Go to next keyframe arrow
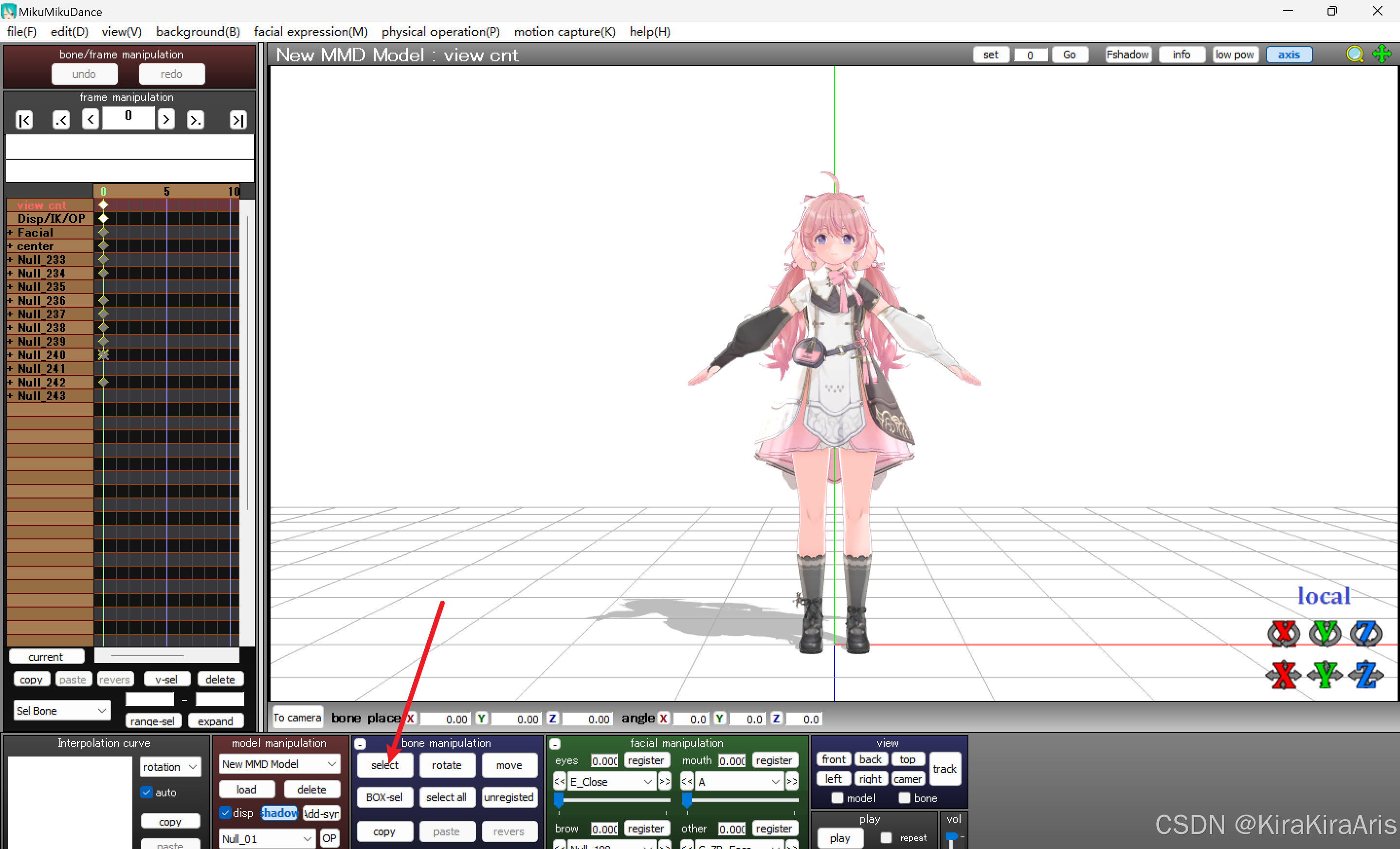 coord(195,120)
